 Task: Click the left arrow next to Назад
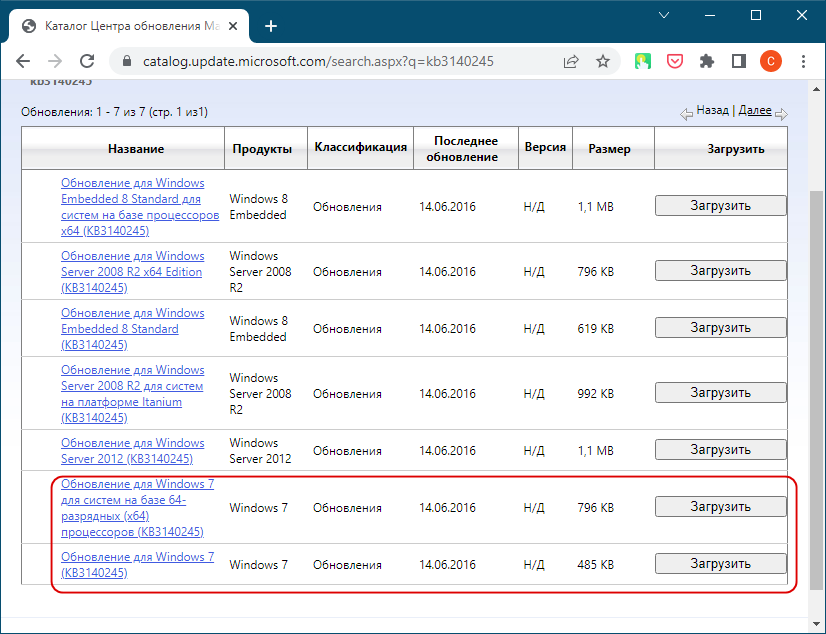686,114
